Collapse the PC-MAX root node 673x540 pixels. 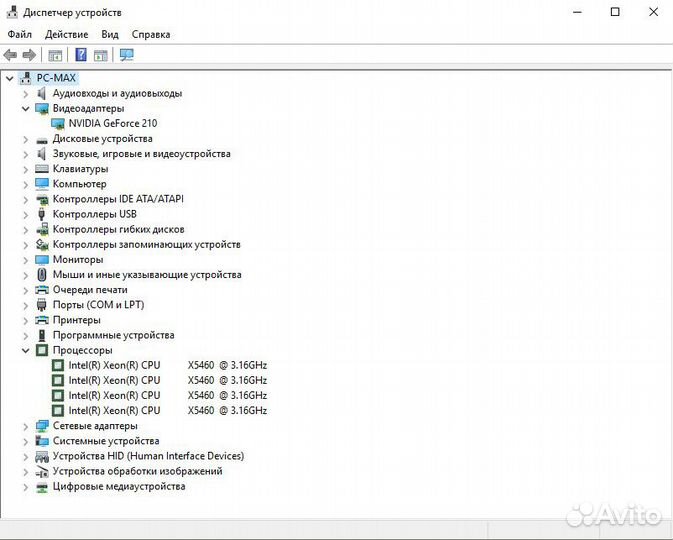[x=9, y=79]
